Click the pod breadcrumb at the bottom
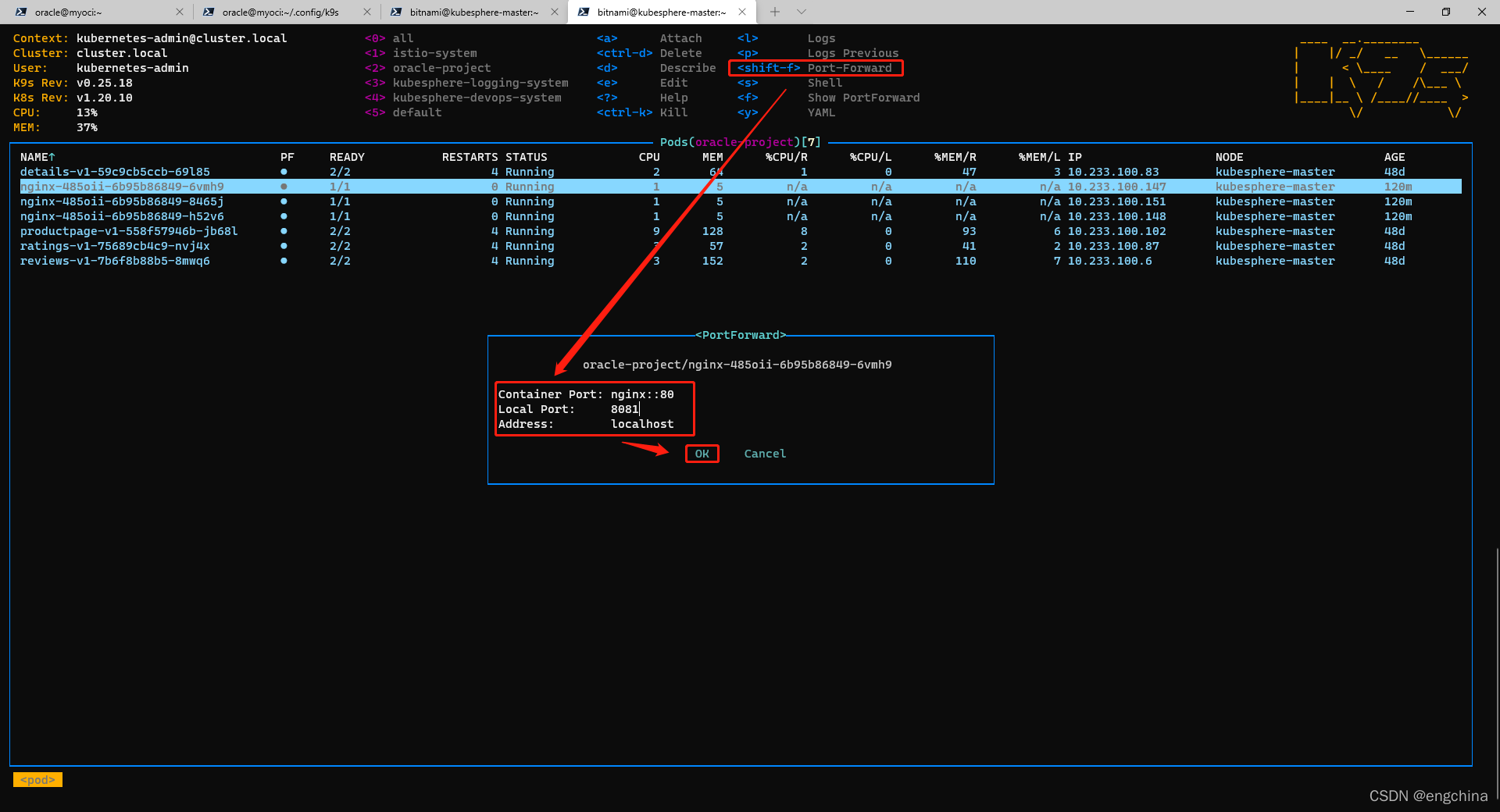This screenshot has width=1500, height=812. 37,780
